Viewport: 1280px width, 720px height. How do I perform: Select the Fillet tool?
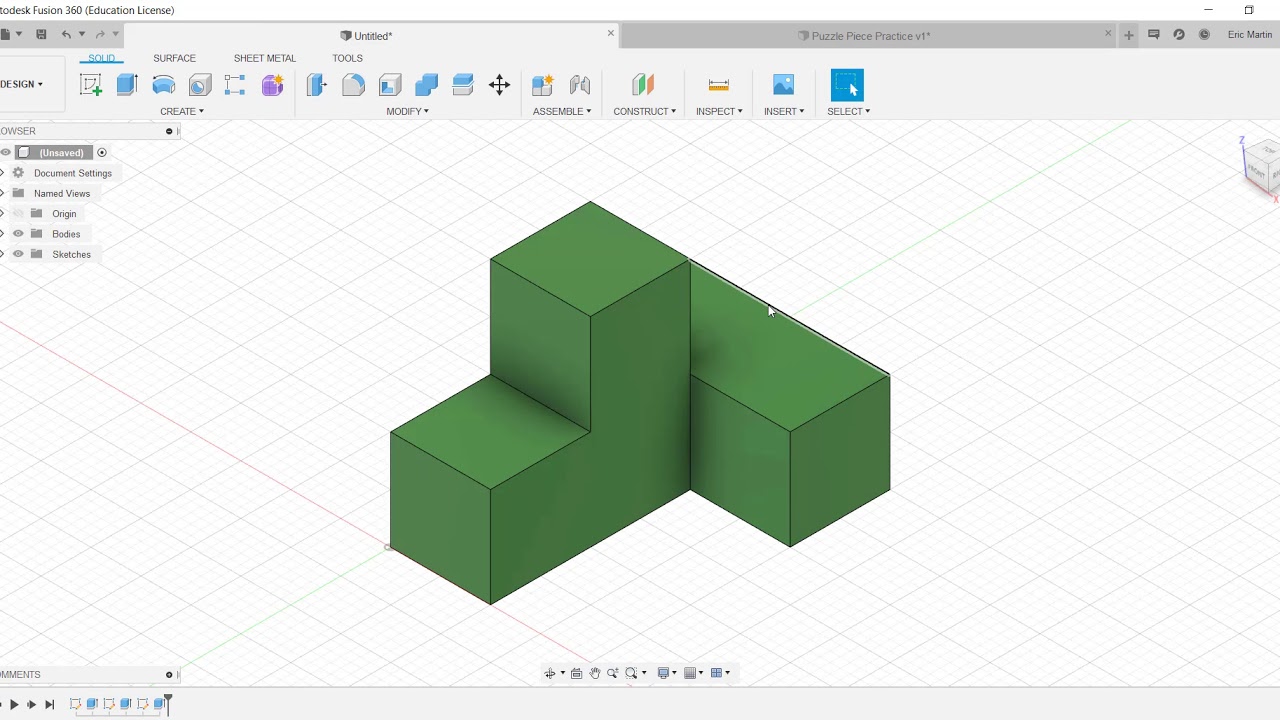pos(353,85)
